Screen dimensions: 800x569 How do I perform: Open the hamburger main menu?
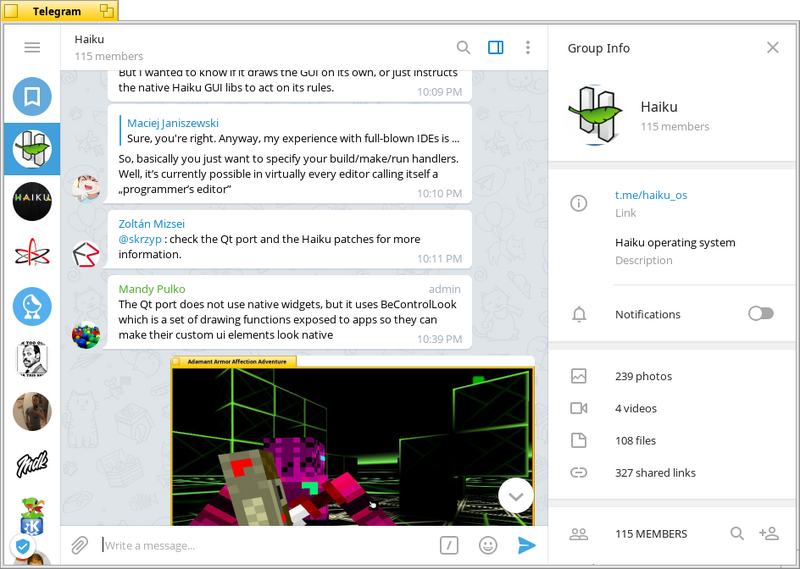point(32,47)
